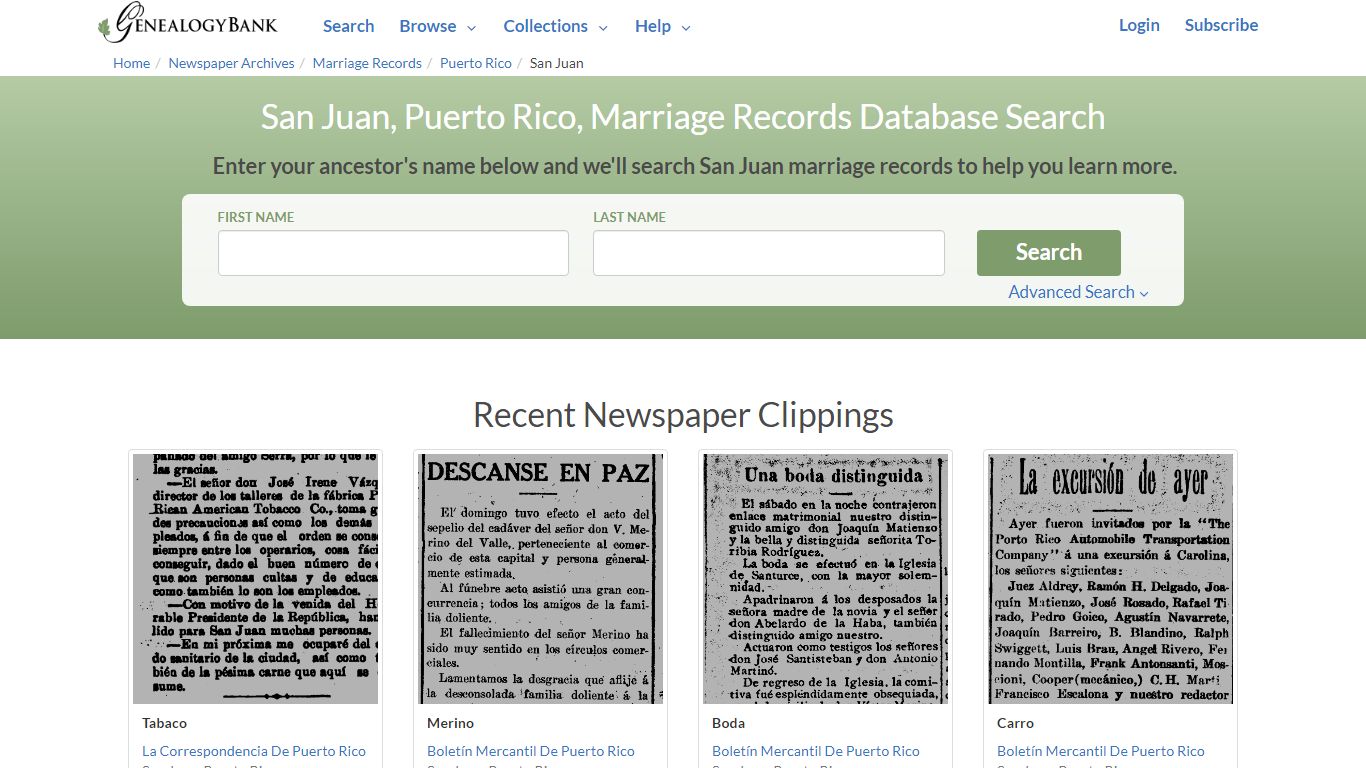Select the Tabaco clipping title
This screenshot has width=1366, height=768.
pos(164,723)
